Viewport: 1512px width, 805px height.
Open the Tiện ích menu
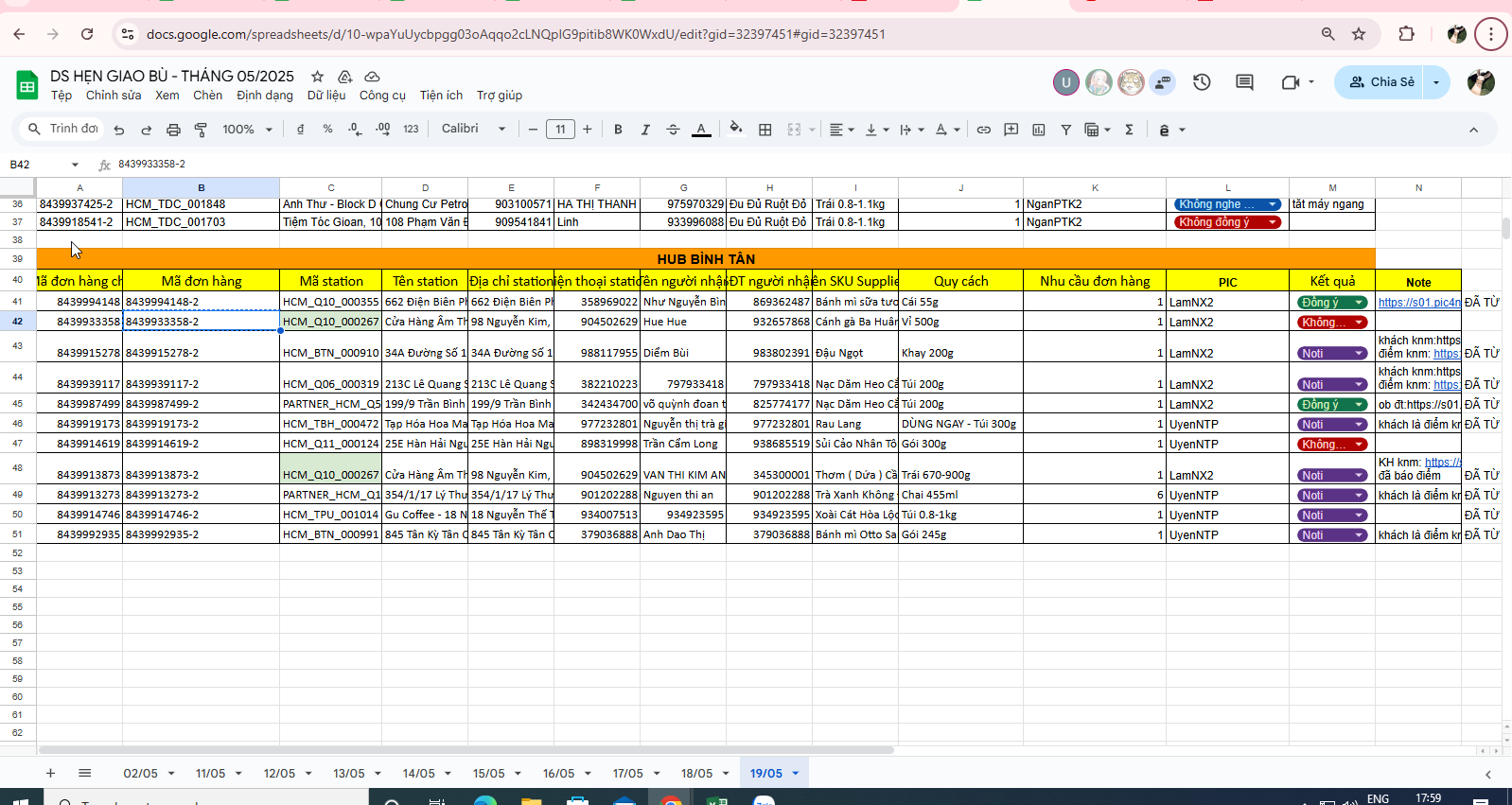[x=441, y=96]
